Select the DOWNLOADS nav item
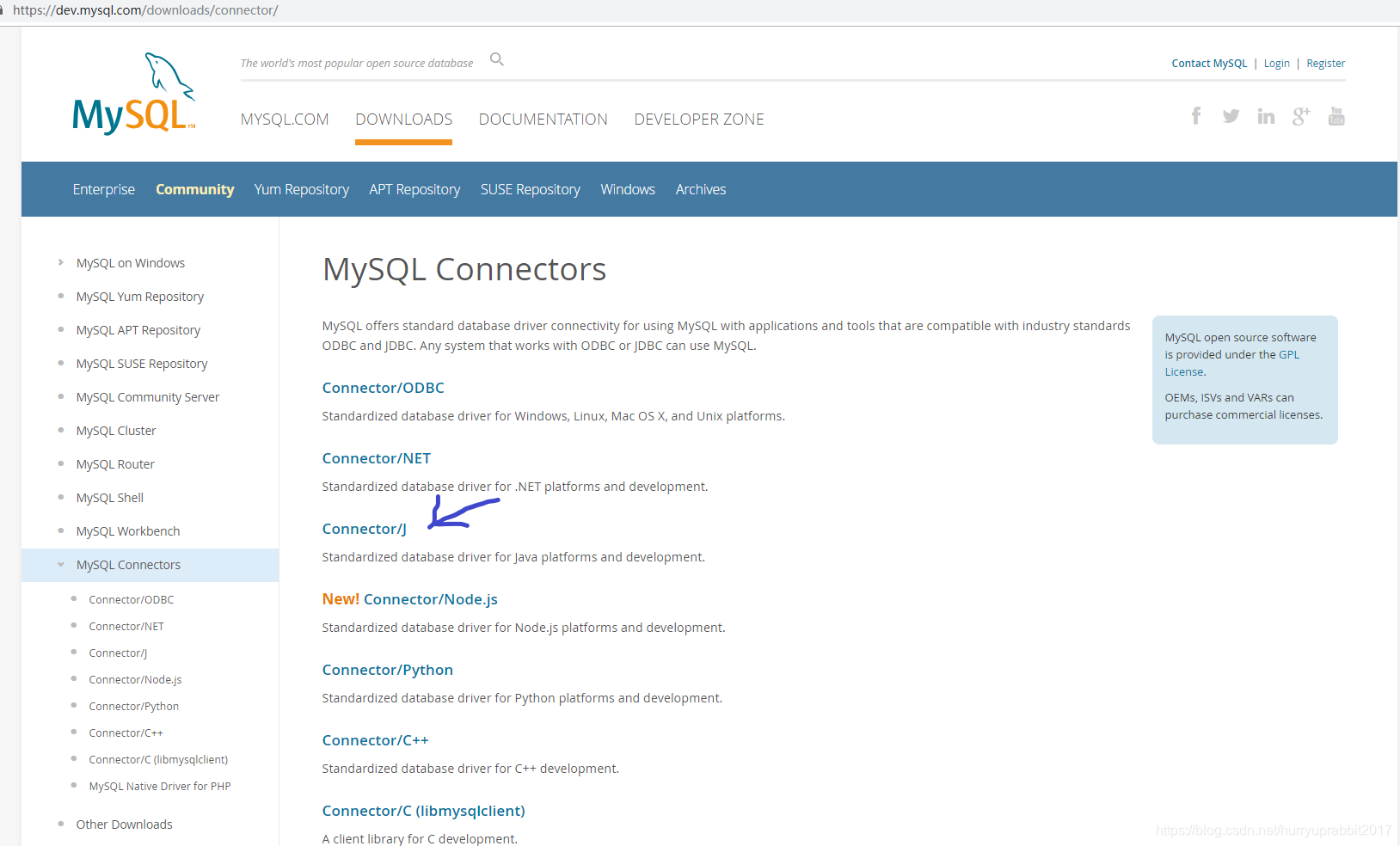1400x846 pixels. pos(403,120)
